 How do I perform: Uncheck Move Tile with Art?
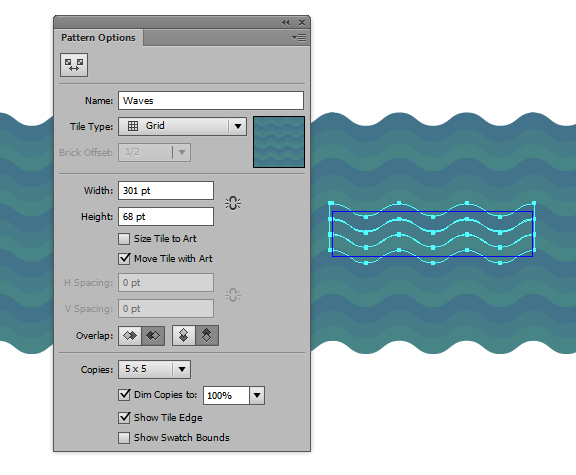pyautogui.click(x=124, y=259)
